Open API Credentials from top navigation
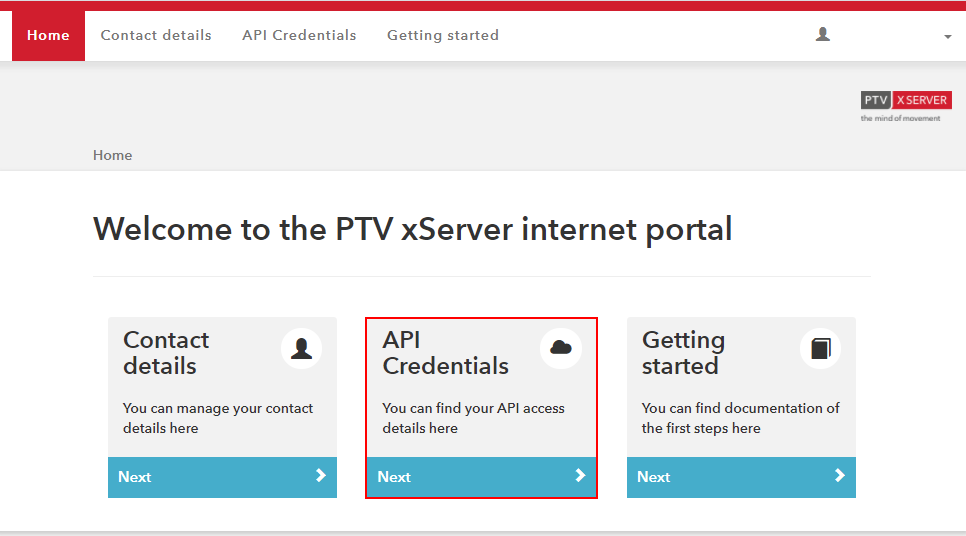This screenshot has width=966, height=536. (x=299, y=35)
